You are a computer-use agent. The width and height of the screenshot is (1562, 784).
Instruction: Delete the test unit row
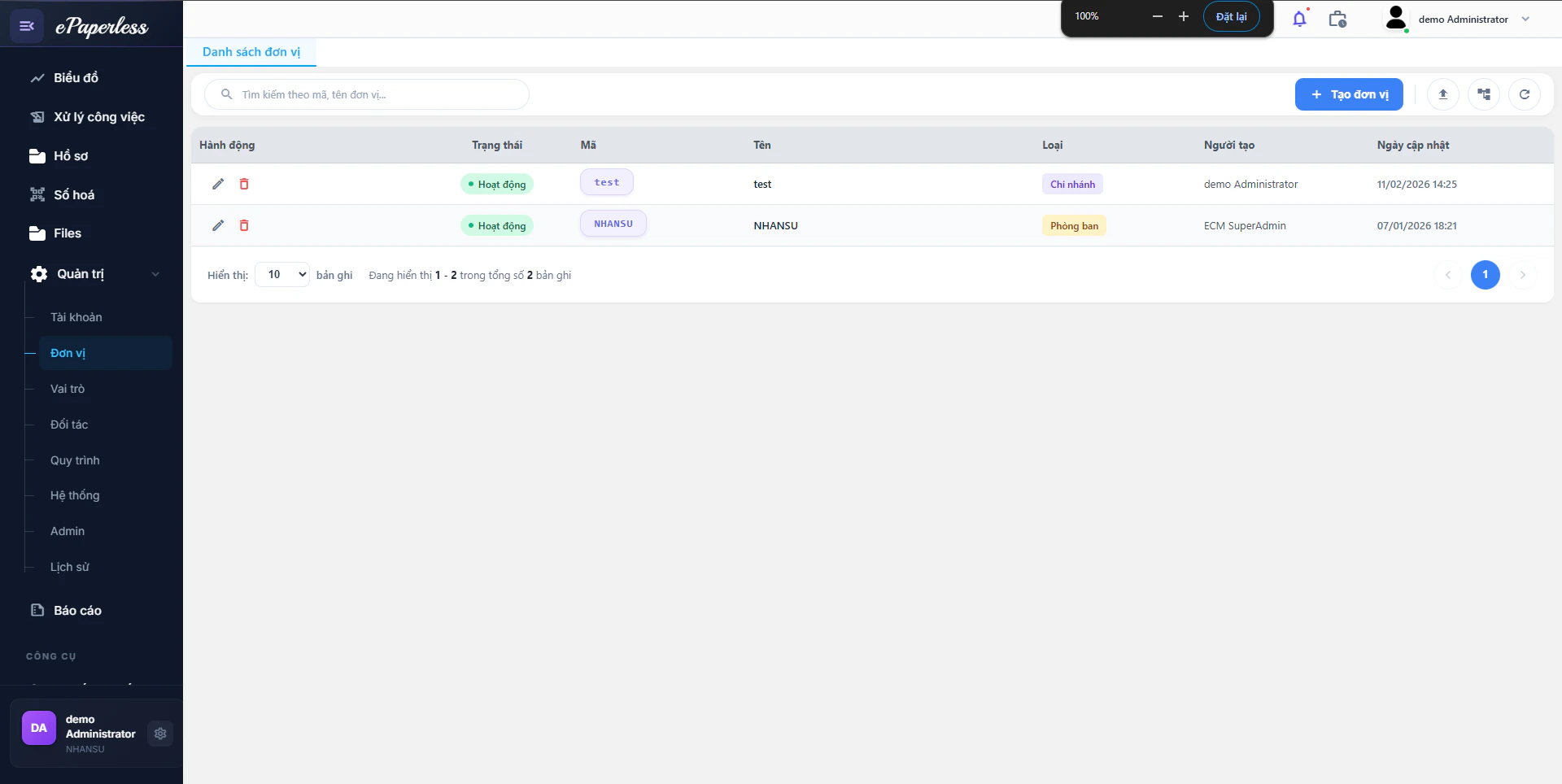[x=244, y=184]
